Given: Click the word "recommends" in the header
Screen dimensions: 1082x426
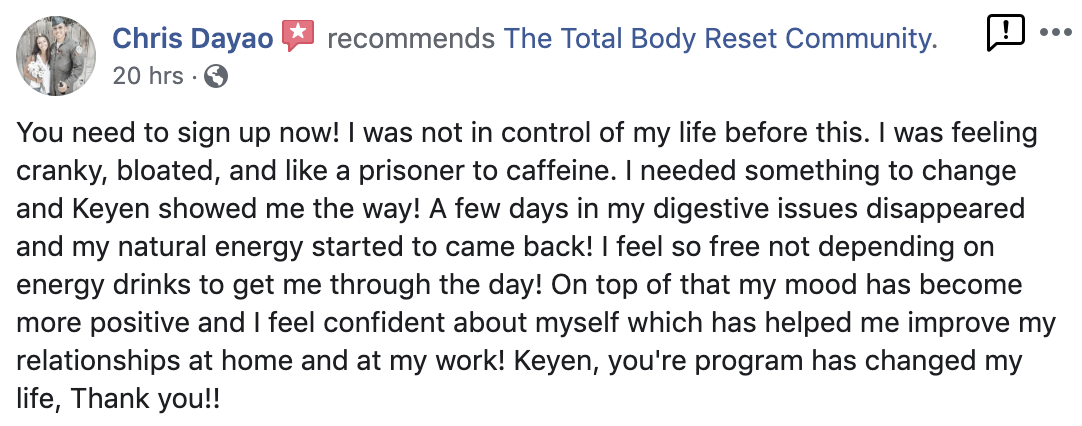Looking at the screenshot, I should pyautogui.click(x=410, y=38).
